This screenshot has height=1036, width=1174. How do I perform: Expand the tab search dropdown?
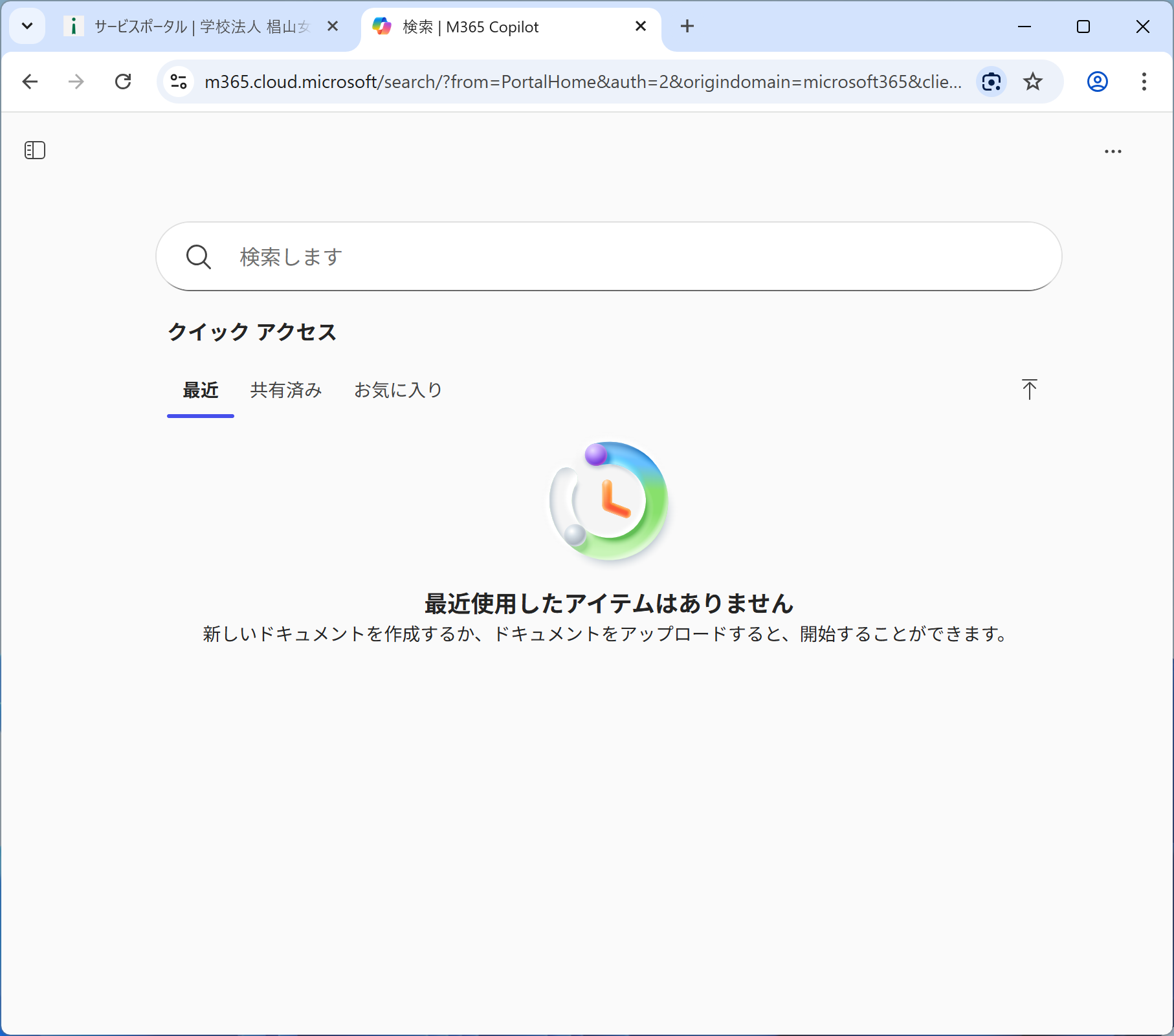(x=27, y=27)
